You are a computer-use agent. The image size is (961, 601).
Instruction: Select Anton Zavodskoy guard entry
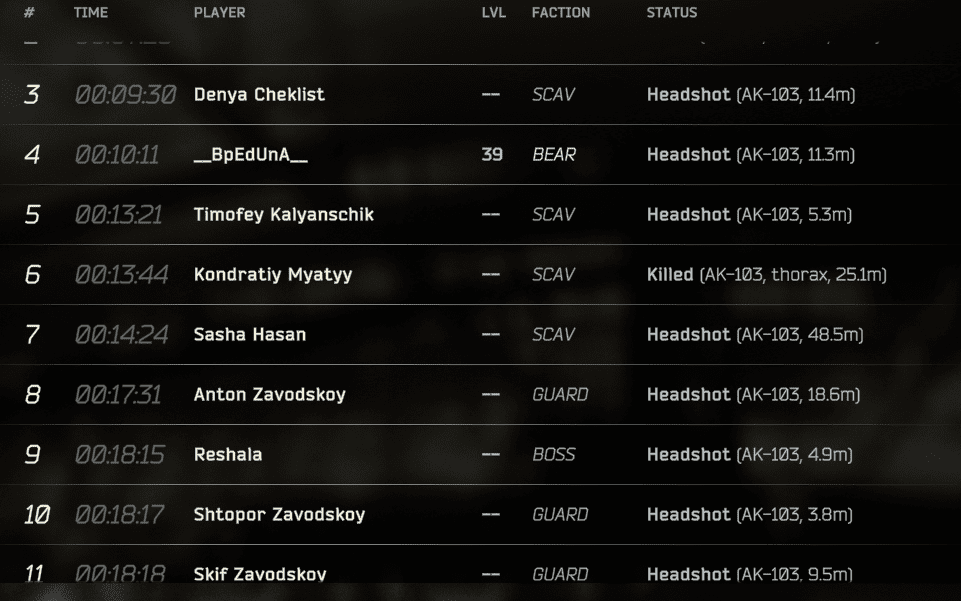(x=270, y=395)
